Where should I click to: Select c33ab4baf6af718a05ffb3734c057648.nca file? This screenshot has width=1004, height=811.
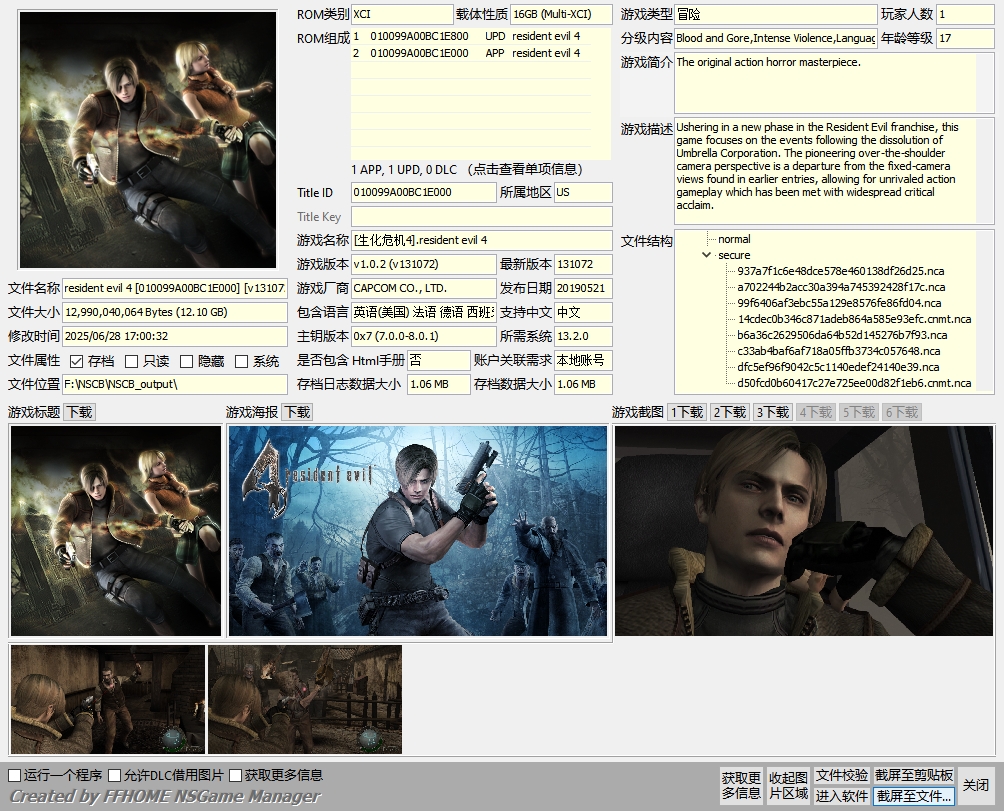tap(838, 351)
